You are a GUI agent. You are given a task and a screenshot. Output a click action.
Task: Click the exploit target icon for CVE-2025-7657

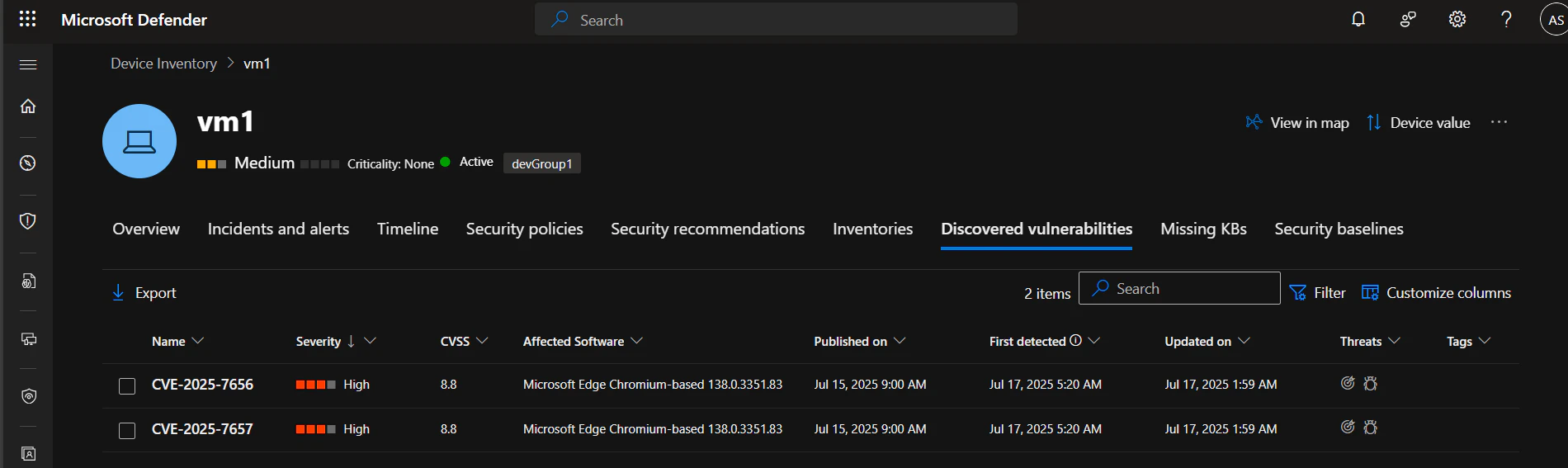tap(1348, 427)
